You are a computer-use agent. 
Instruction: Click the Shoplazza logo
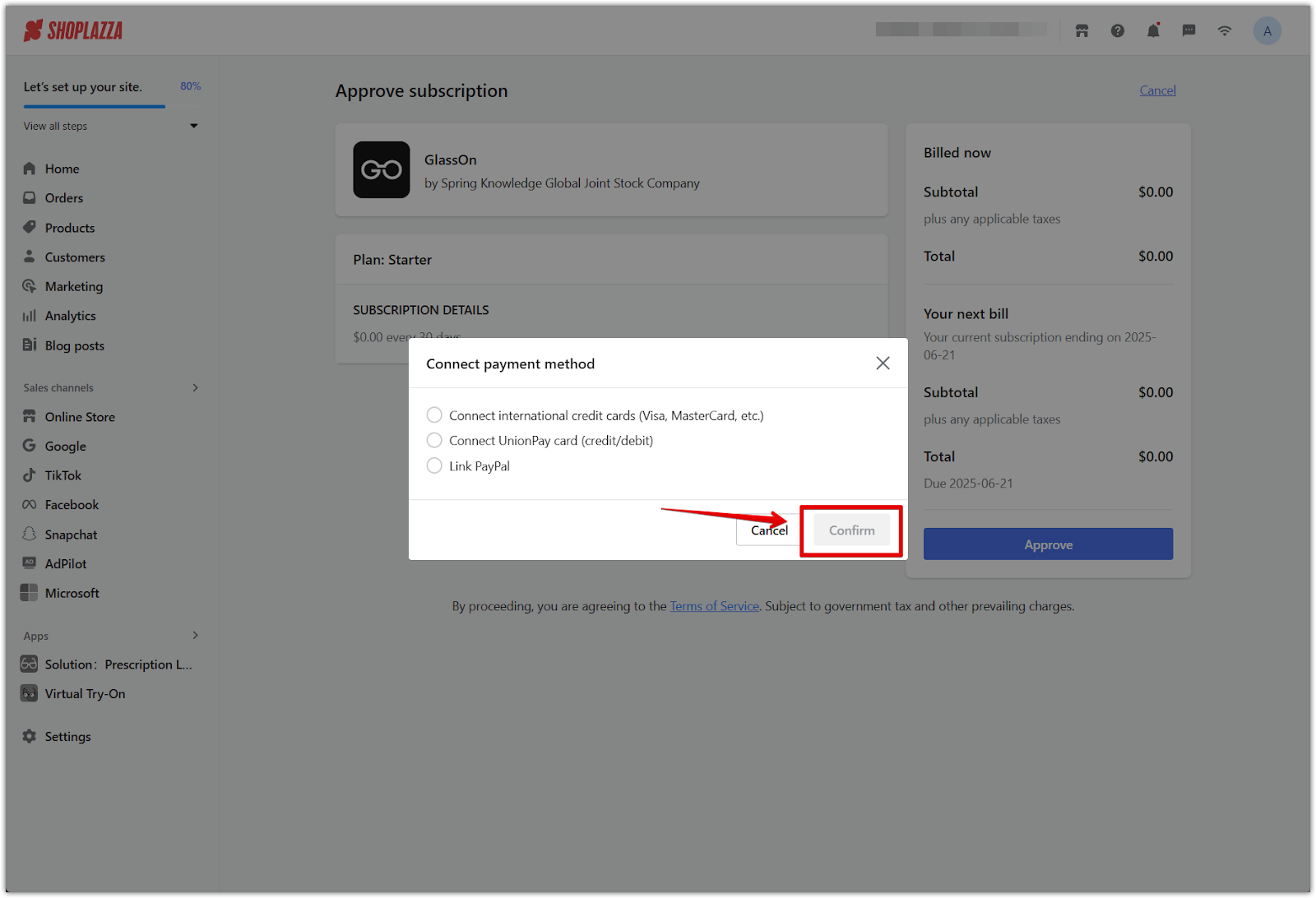73,31
